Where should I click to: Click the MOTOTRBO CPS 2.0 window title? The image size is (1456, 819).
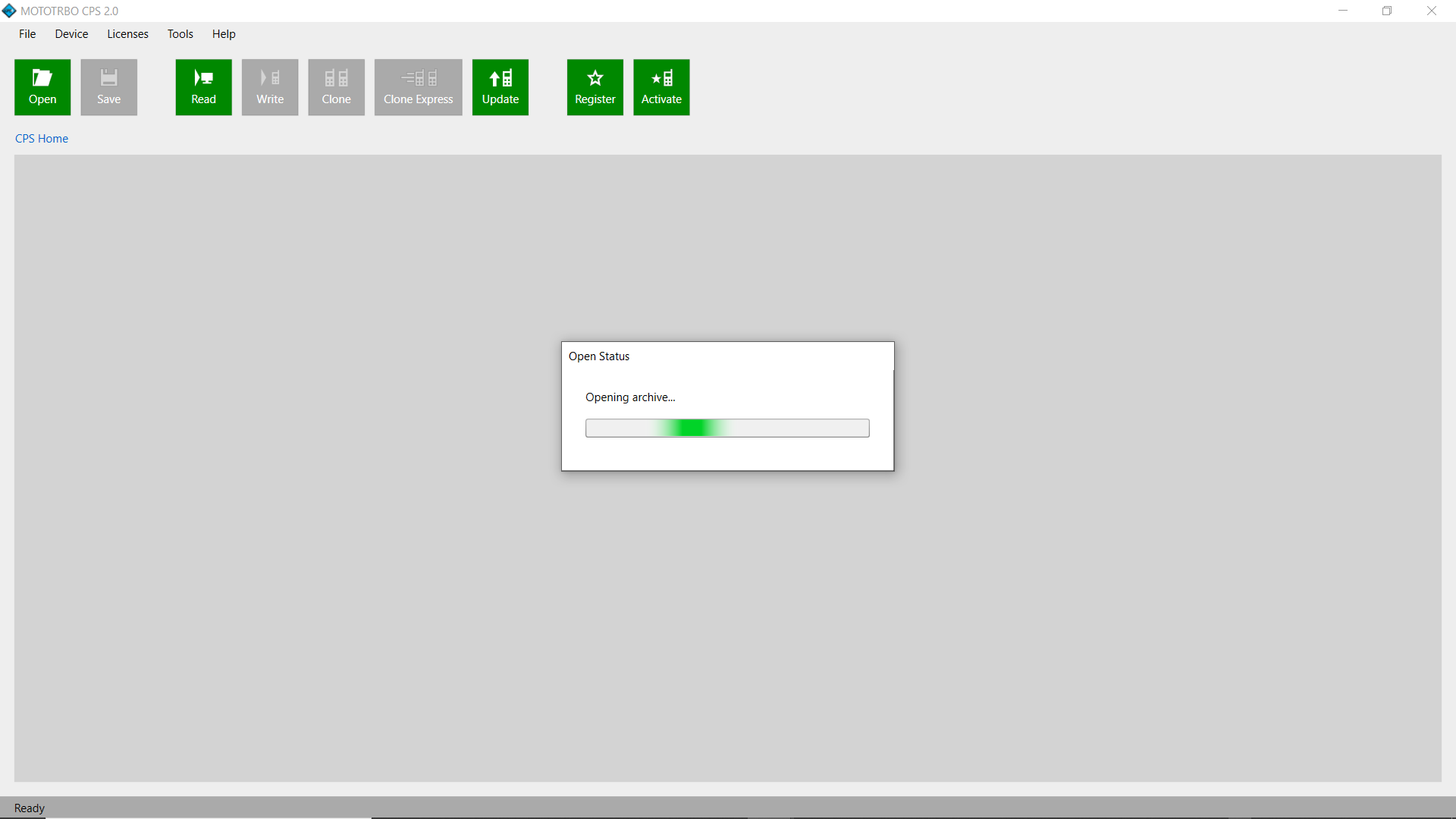pos(70,11)
